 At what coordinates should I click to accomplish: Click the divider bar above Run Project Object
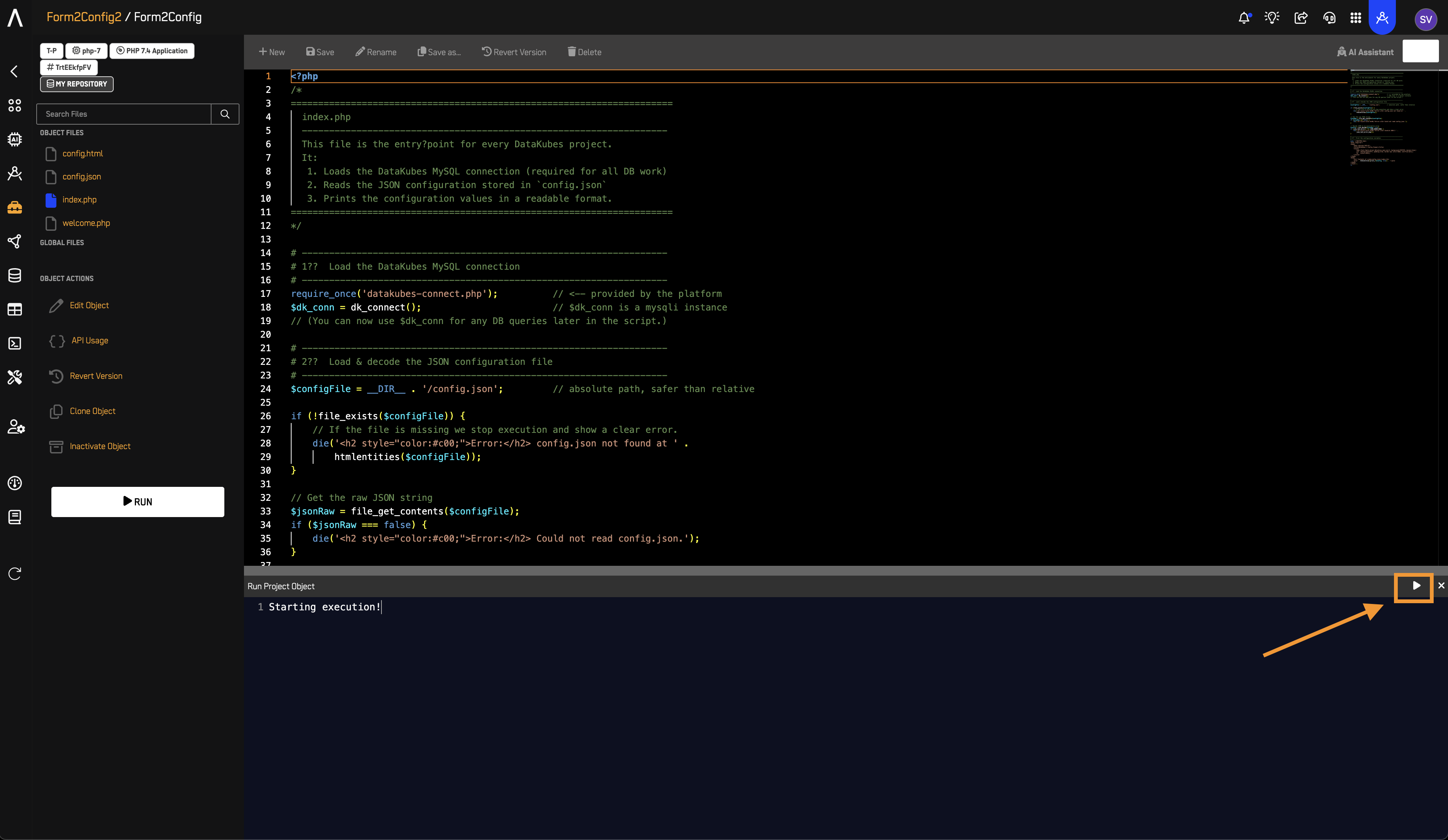pos(846,571)
